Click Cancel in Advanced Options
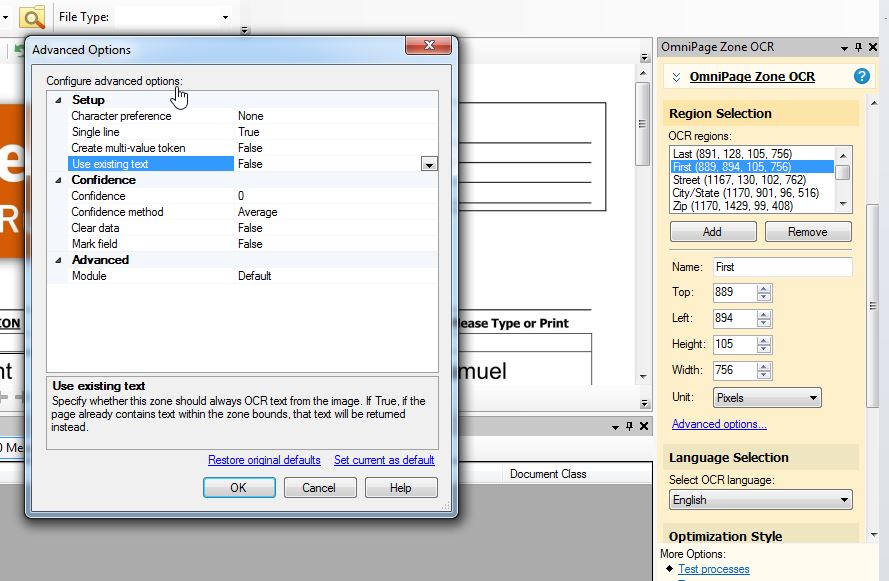Screen dimensions: 889x581 [320, 487]
